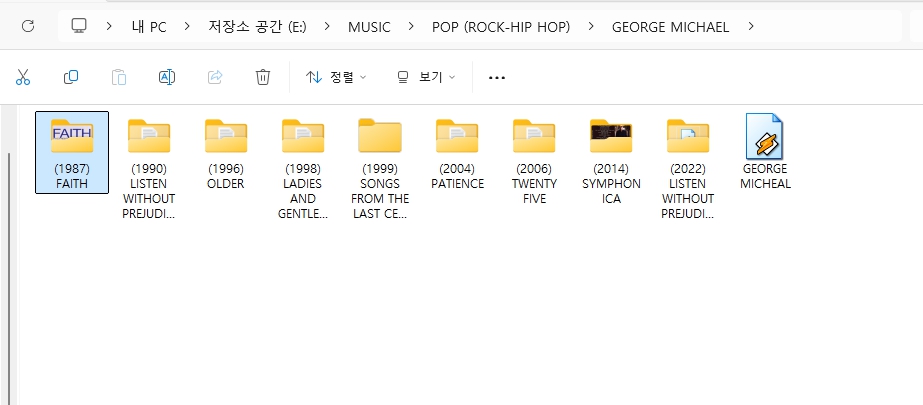Screen dimensions: 923x405
Task: Expand chevron after MUSIC breadcrumb
Action: [x=411, y=26]
